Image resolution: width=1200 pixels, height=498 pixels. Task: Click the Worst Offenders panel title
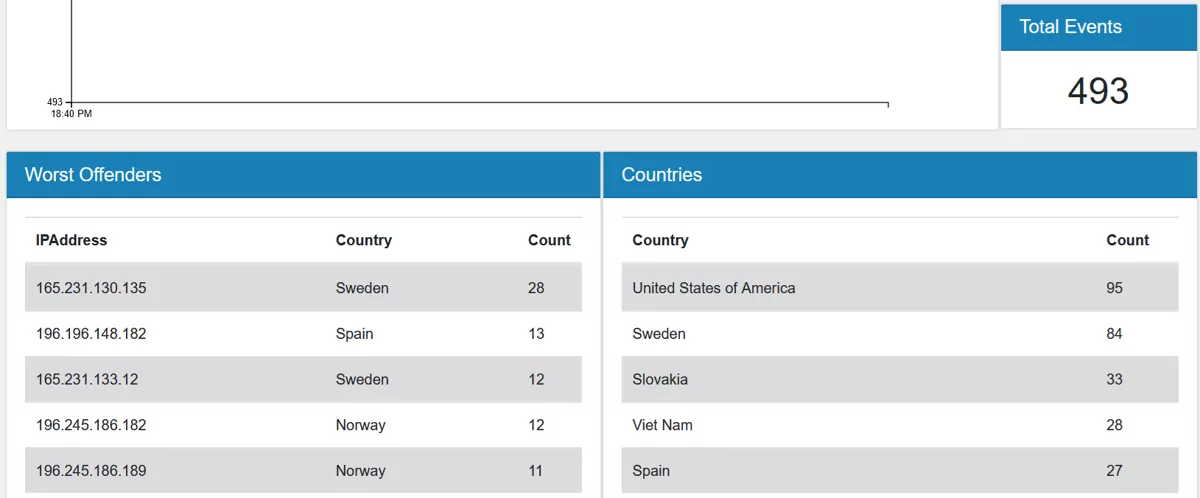point(93,175)
